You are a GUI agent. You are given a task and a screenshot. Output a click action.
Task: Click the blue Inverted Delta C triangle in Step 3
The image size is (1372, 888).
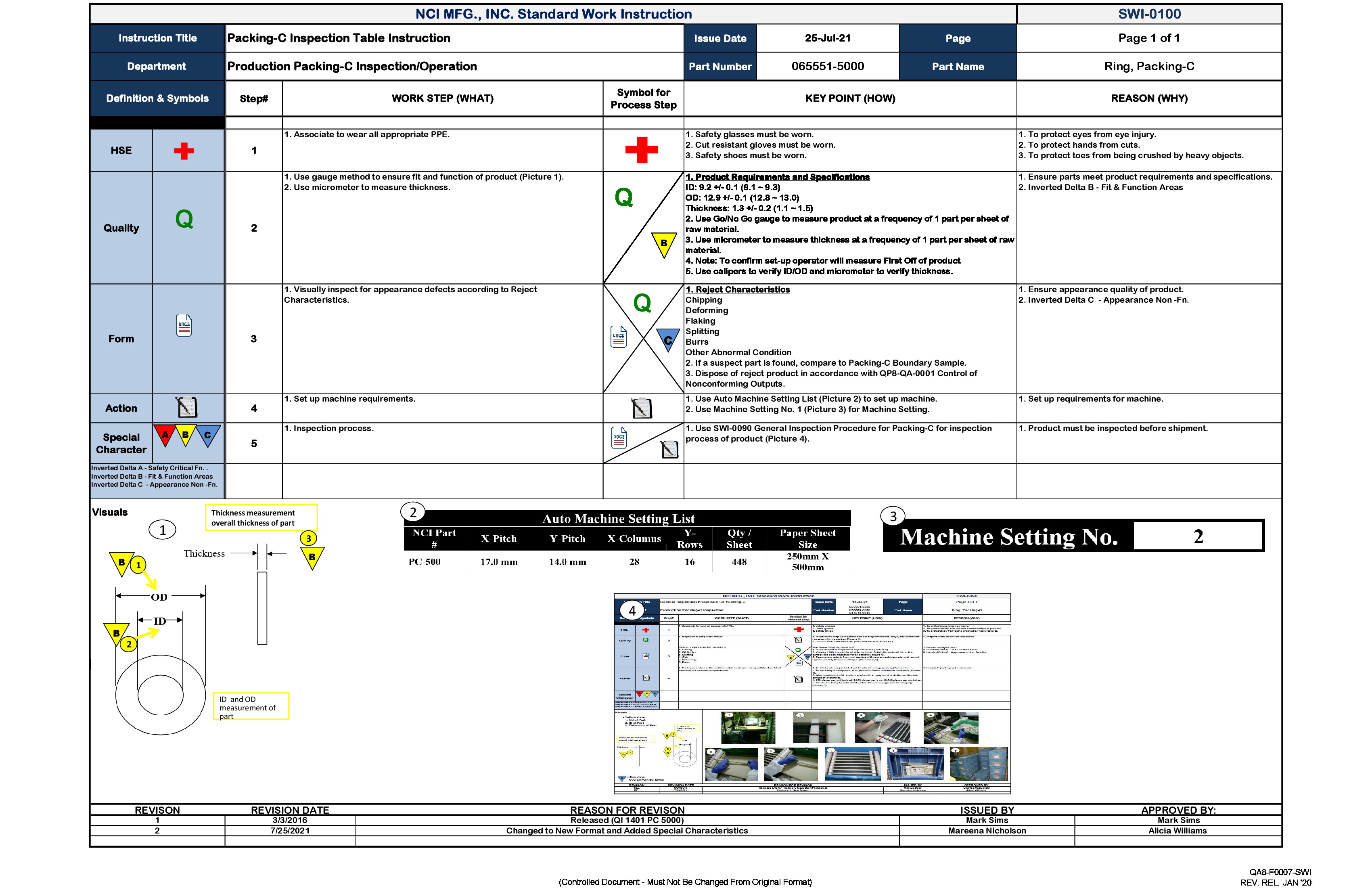click(667, 340)
